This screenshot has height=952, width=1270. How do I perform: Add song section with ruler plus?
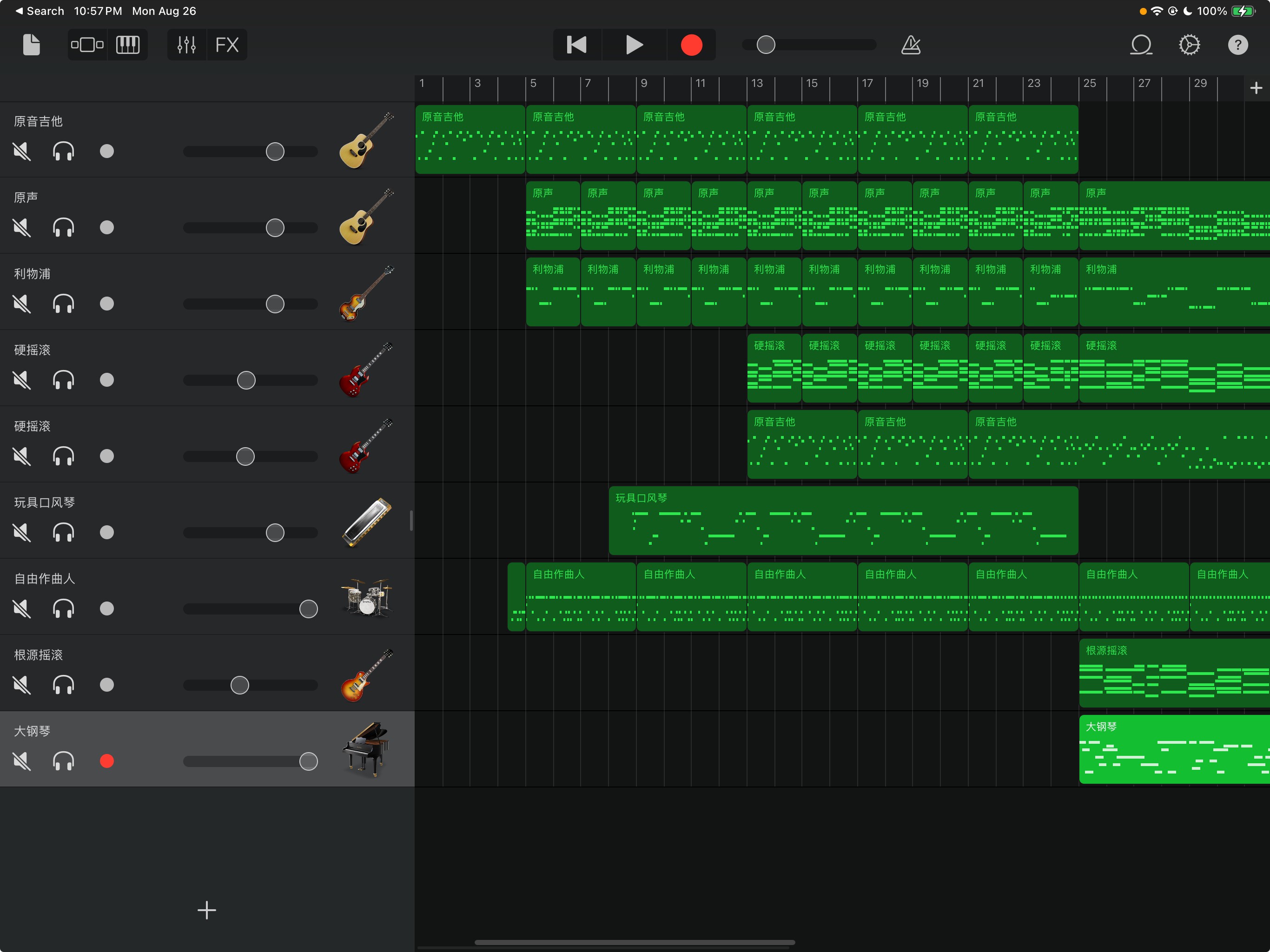coord(1256,88)
